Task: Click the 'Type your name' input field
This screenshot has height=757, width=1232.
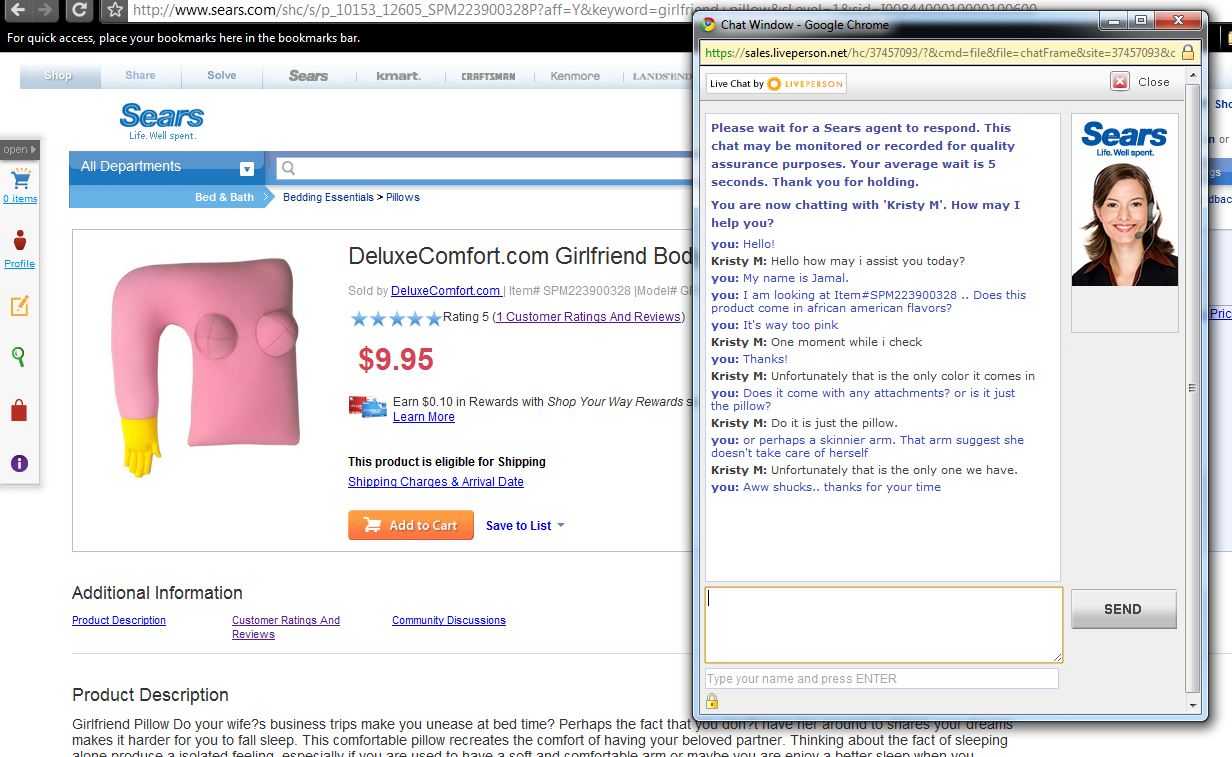Action: [x=882, y=679]
